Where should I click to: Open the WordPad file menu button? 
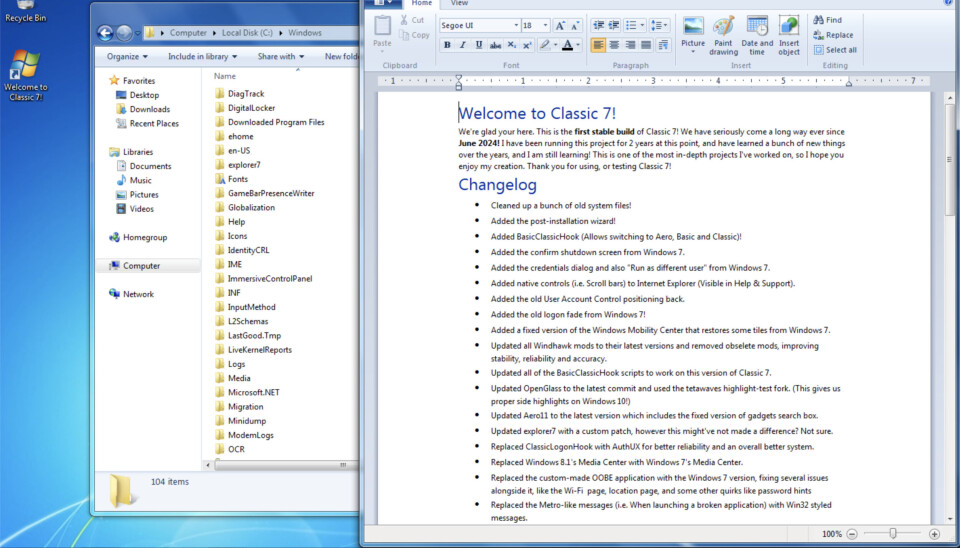point(385,3)
